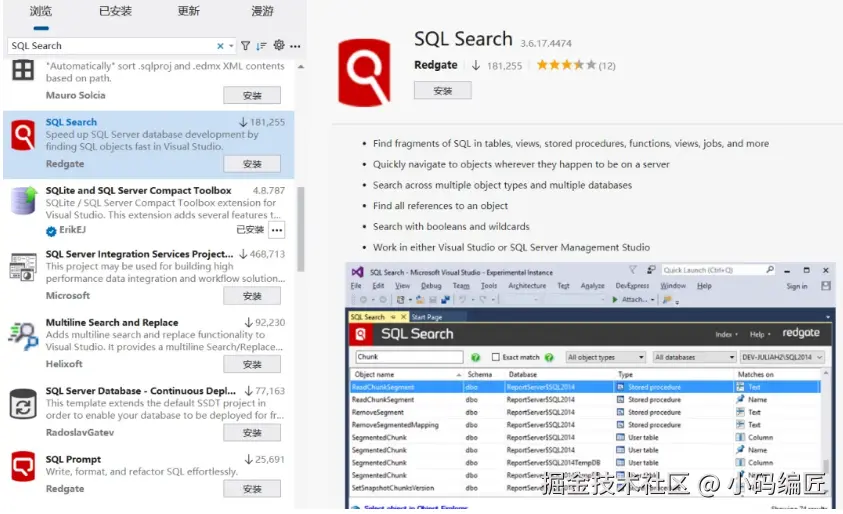
Task: Click the SQL Server Integration Services icon
Action: click(23, 267)
